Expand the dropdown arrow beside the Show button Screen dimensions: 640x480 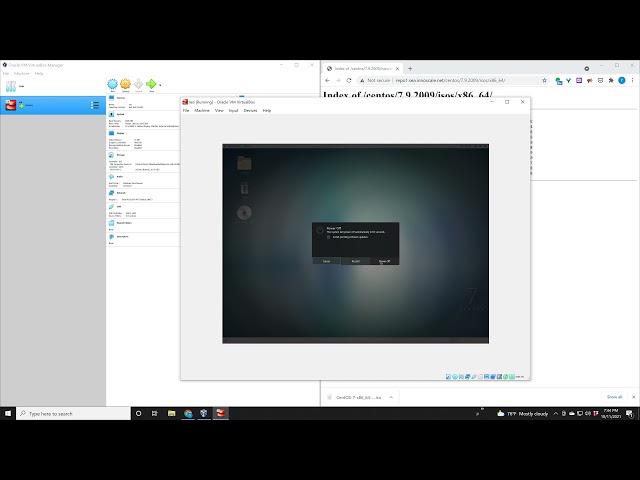pos(160,85)
